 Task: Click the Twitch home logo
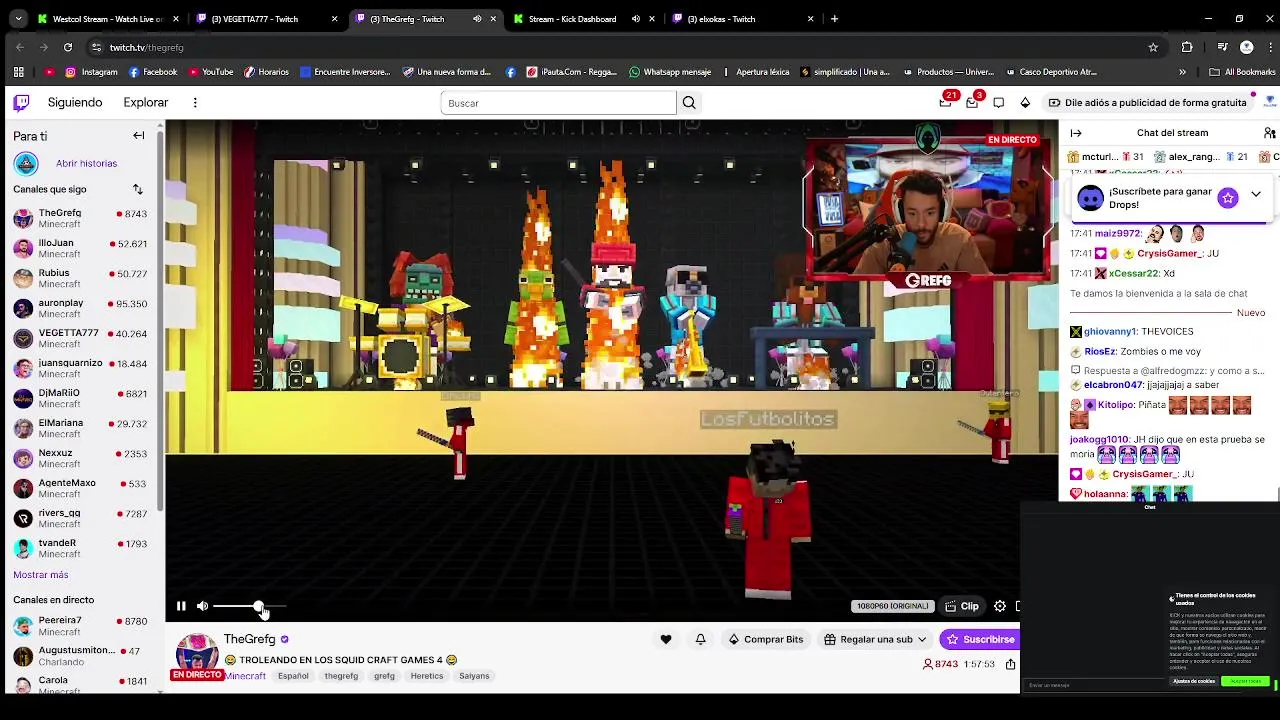pyautogui.click(x=21, y=102)
